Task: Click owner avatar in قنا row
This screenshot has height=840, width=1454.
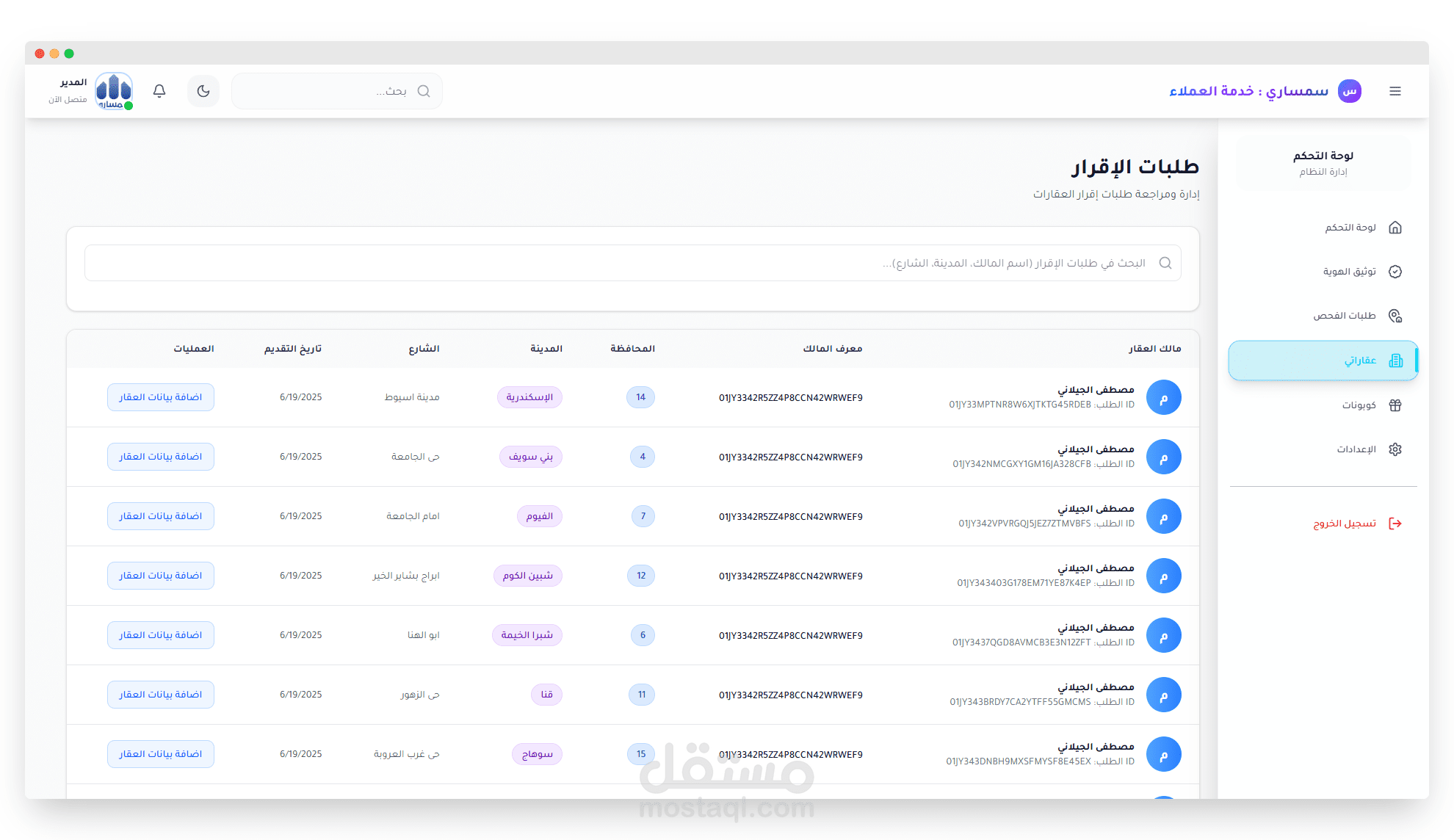Action: (x=1163, y=695)
